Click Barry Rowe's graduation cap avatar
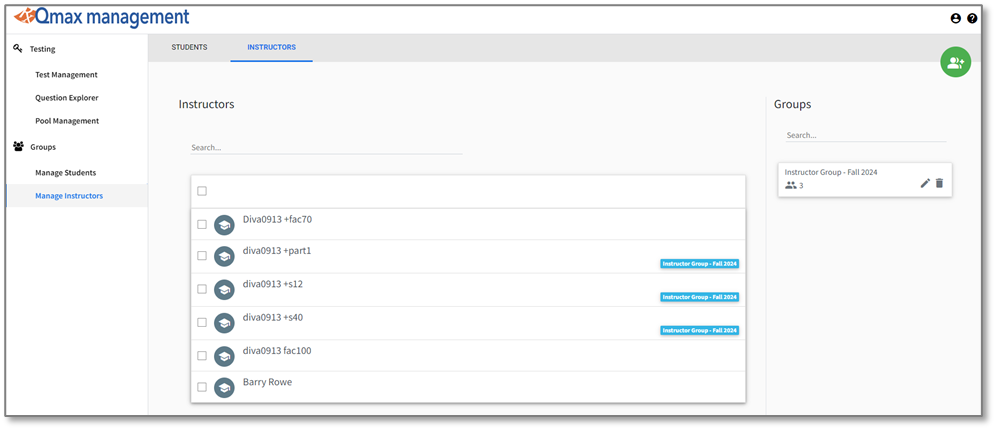This screenshot has height=430, width=996. click(x=224, y=387)
